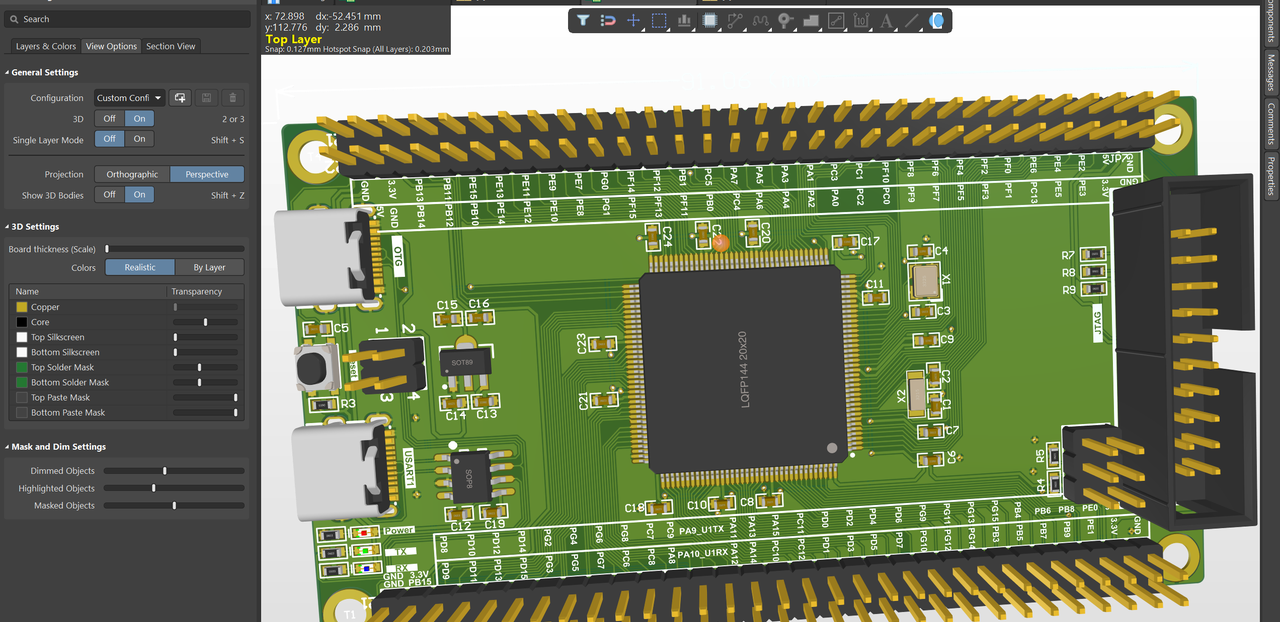
Task: Turn on Single Layer Mode
Action: tap(139, 139)
